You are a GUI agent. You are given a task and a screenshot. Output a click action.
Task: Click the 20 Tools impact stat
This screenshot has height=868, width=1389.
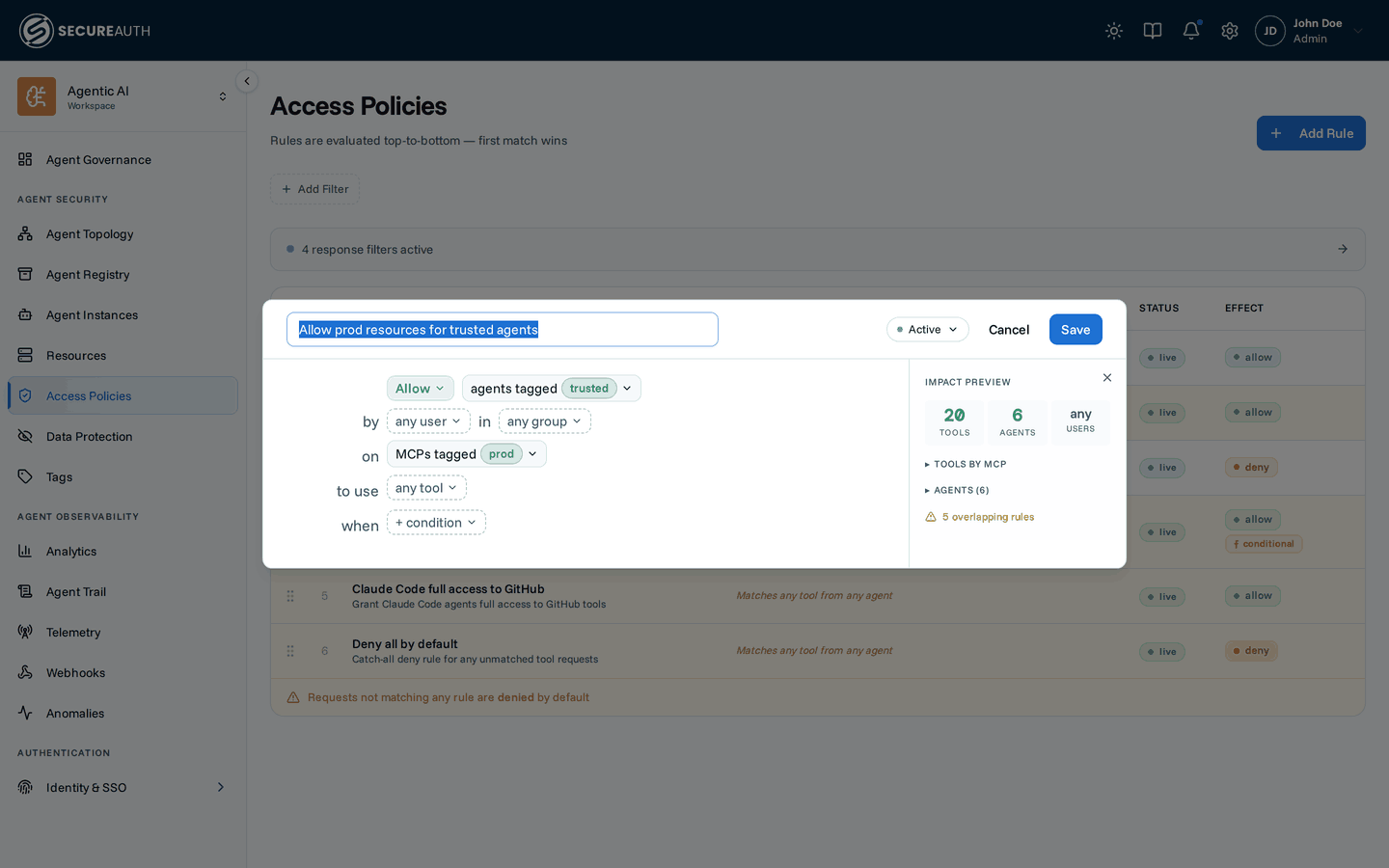[x=954, y=422]
